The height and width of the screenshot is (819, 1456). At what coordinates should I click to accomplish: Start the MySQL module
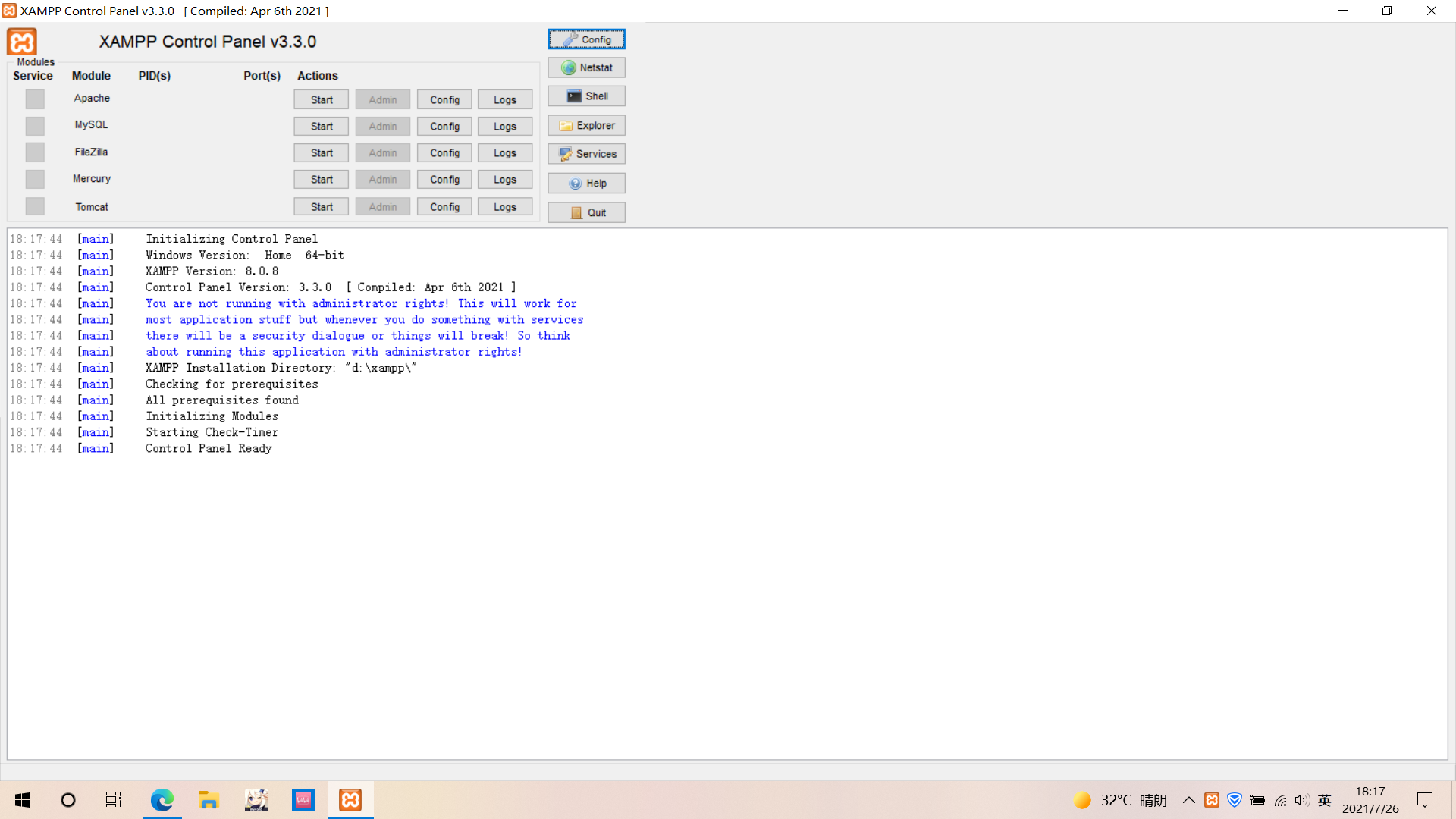coord(322,126)
